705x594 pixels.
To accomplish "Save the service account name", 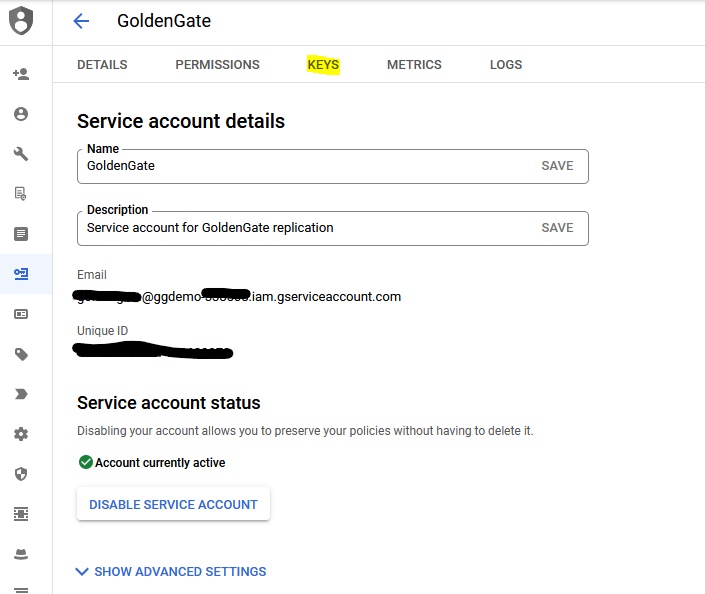I will click(557, 166).
